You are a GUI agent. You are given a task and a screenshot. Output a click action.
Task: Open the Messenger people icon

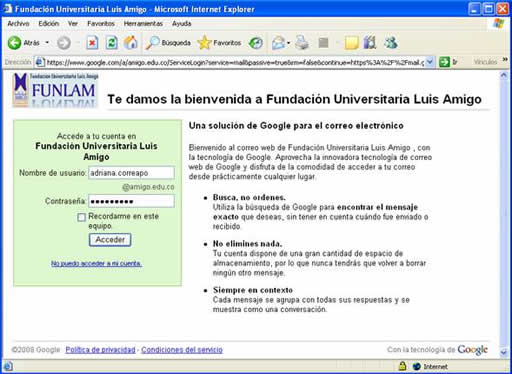(x=391, y=43)
